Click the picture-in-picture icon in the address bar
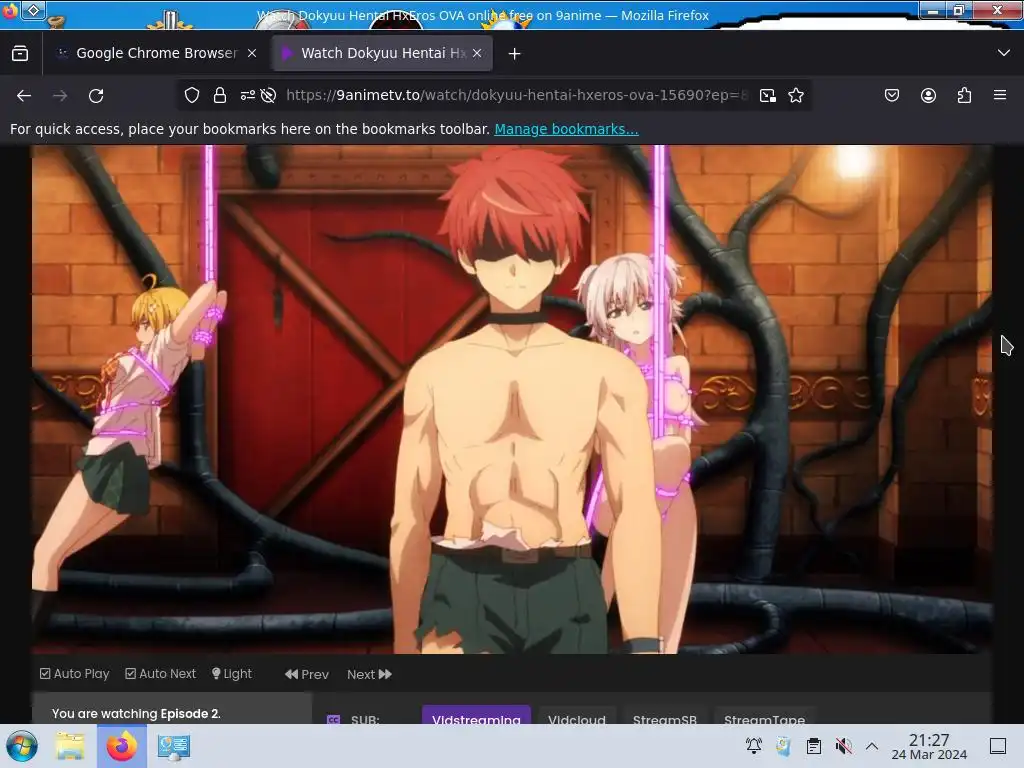Viewport: 1024px width, 768px height. (768, 95)
